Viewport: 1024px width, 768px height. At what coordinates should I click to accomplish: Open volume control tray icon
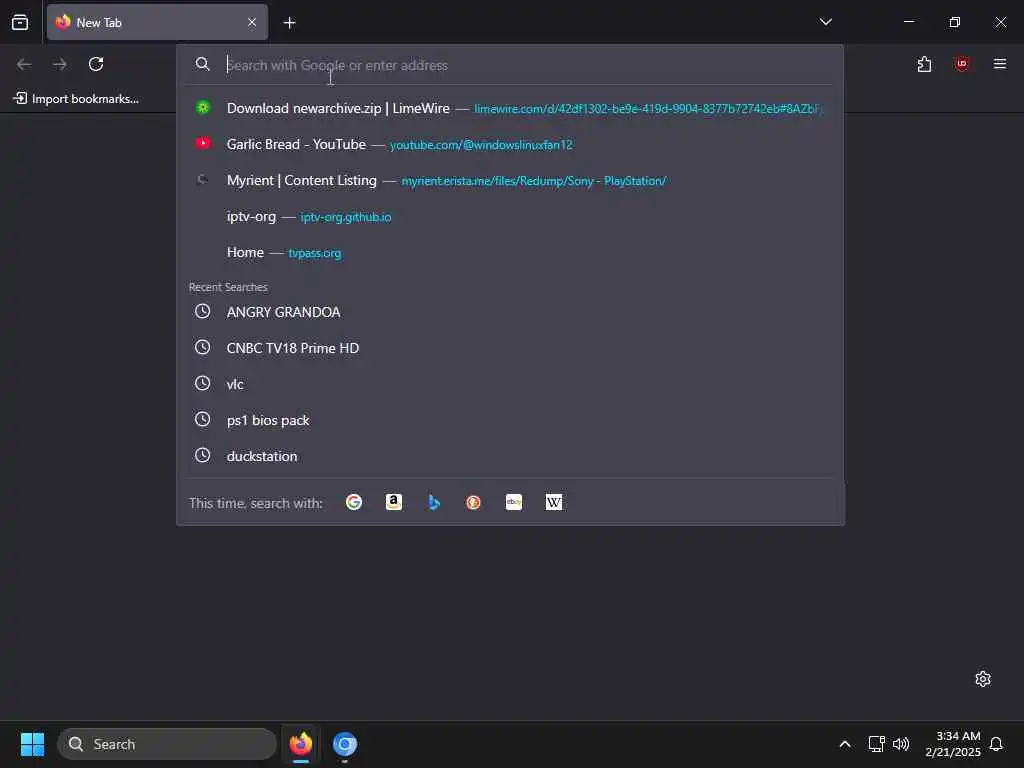(901, 744)
